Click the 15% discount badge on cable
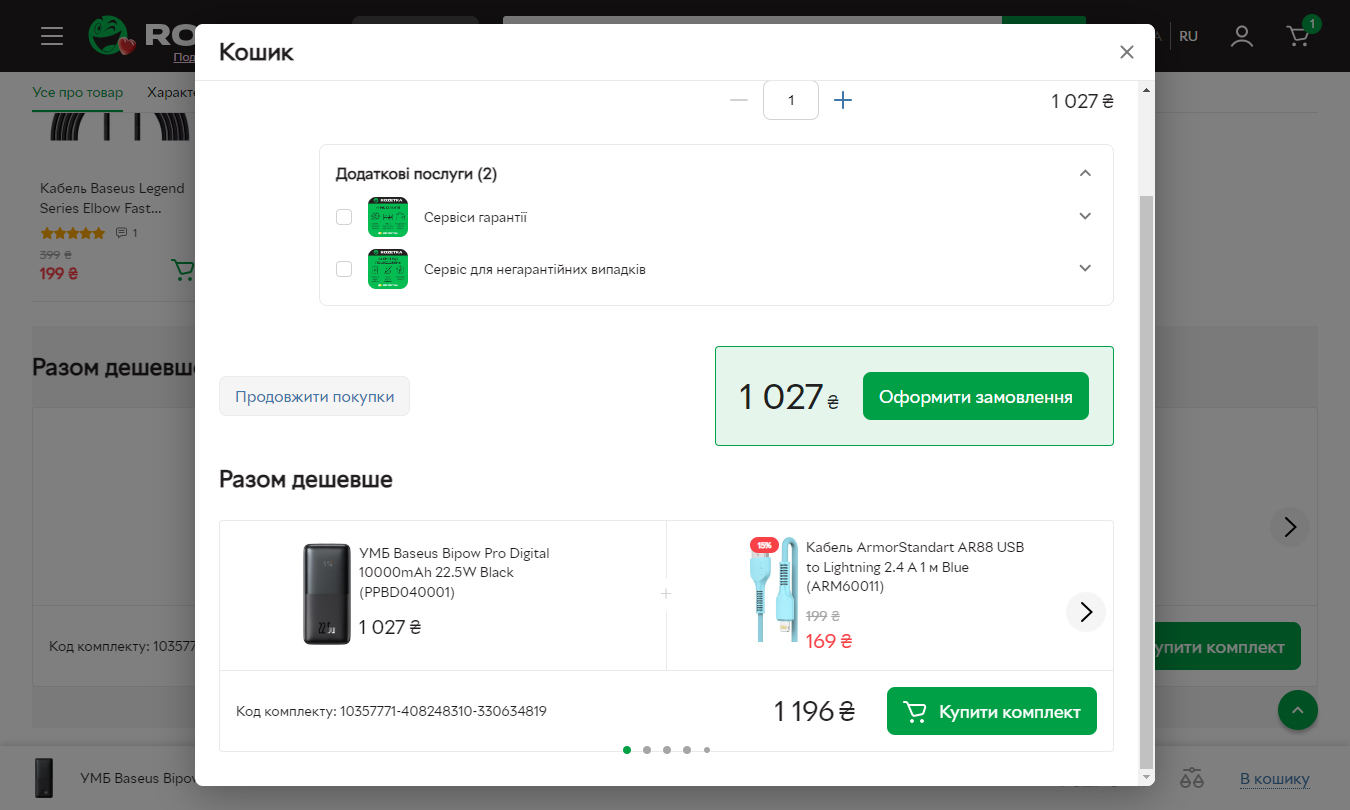The width and height of the screenshot is (1350, 810). tap(764, 545)
